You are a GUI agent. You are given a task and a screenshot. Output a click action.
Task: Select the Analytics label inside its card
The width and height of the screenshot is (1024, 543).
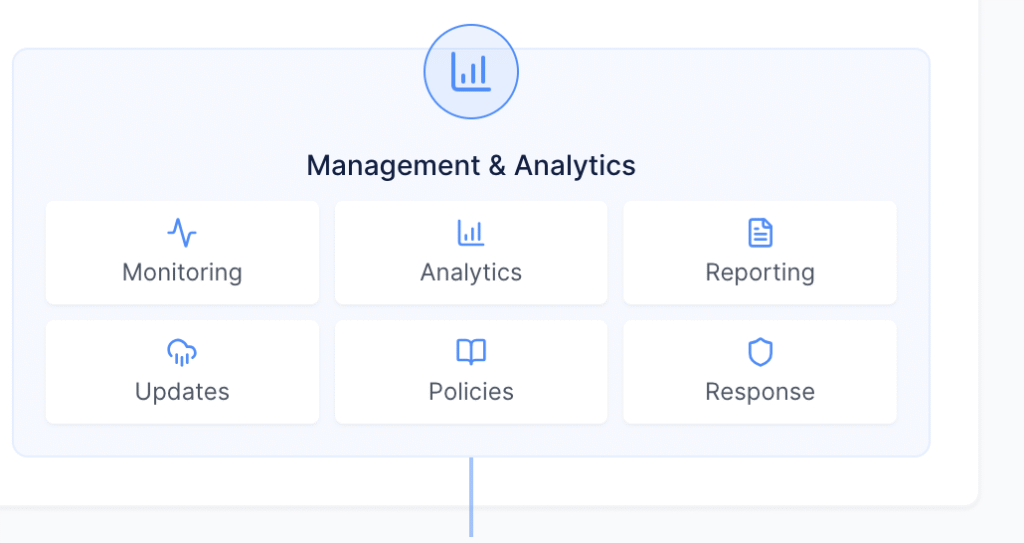pyautogui.click(x=471, y=272)
